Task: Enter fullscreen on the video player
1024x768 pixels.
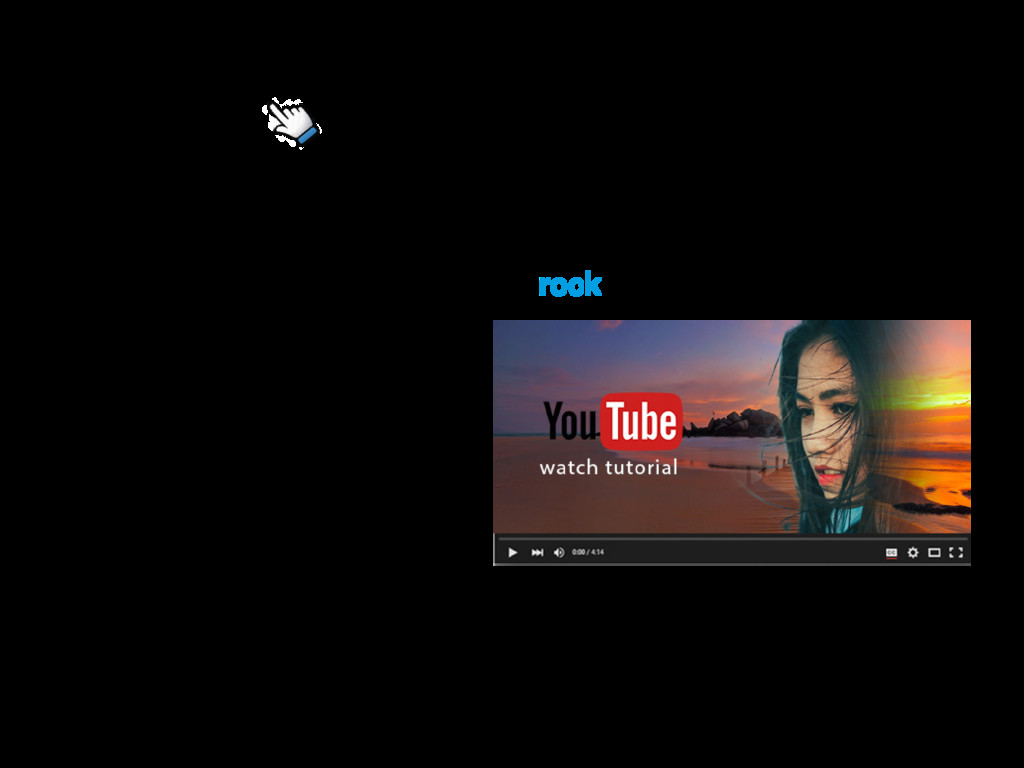Action: 956,552
